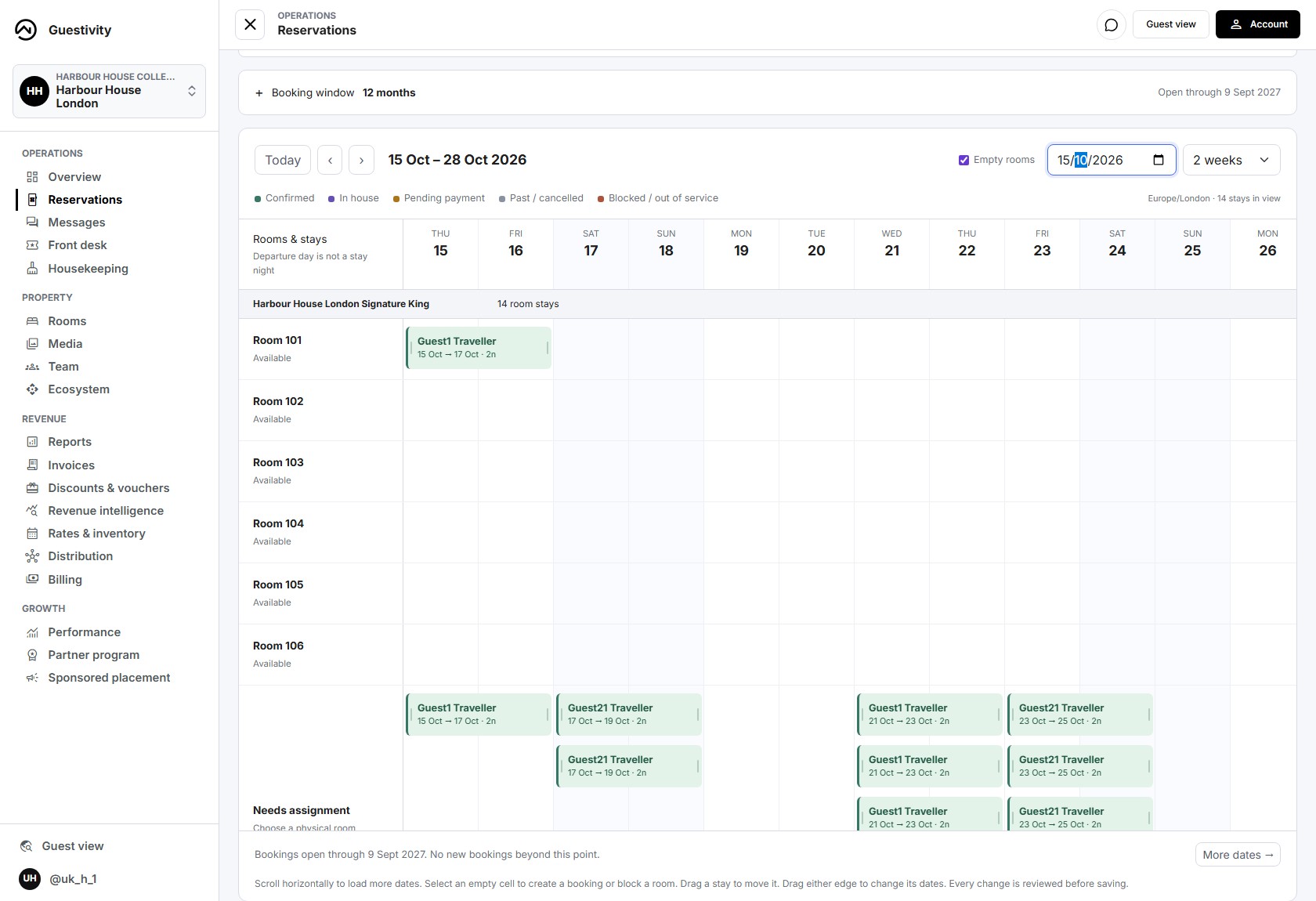Open Guest view link in sidebar footer
The height and width of the screenshot is (901, 1316).
pos(72,846)
